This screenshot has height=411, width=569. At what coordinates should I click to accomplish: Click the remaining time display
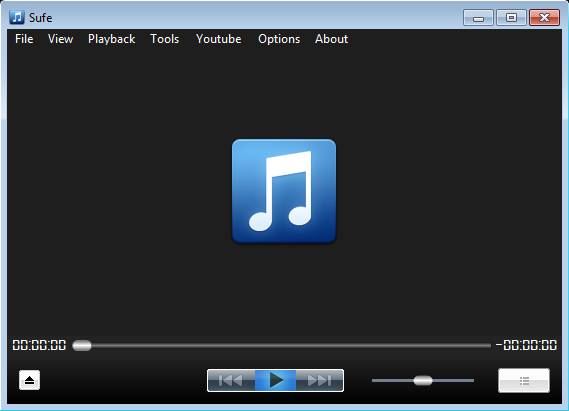pos(527,345)
